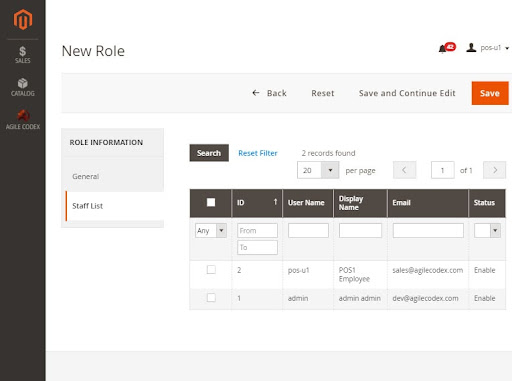Go to previous page arrow
This screenshot has height=381, width=512.
tap(404, 170)
